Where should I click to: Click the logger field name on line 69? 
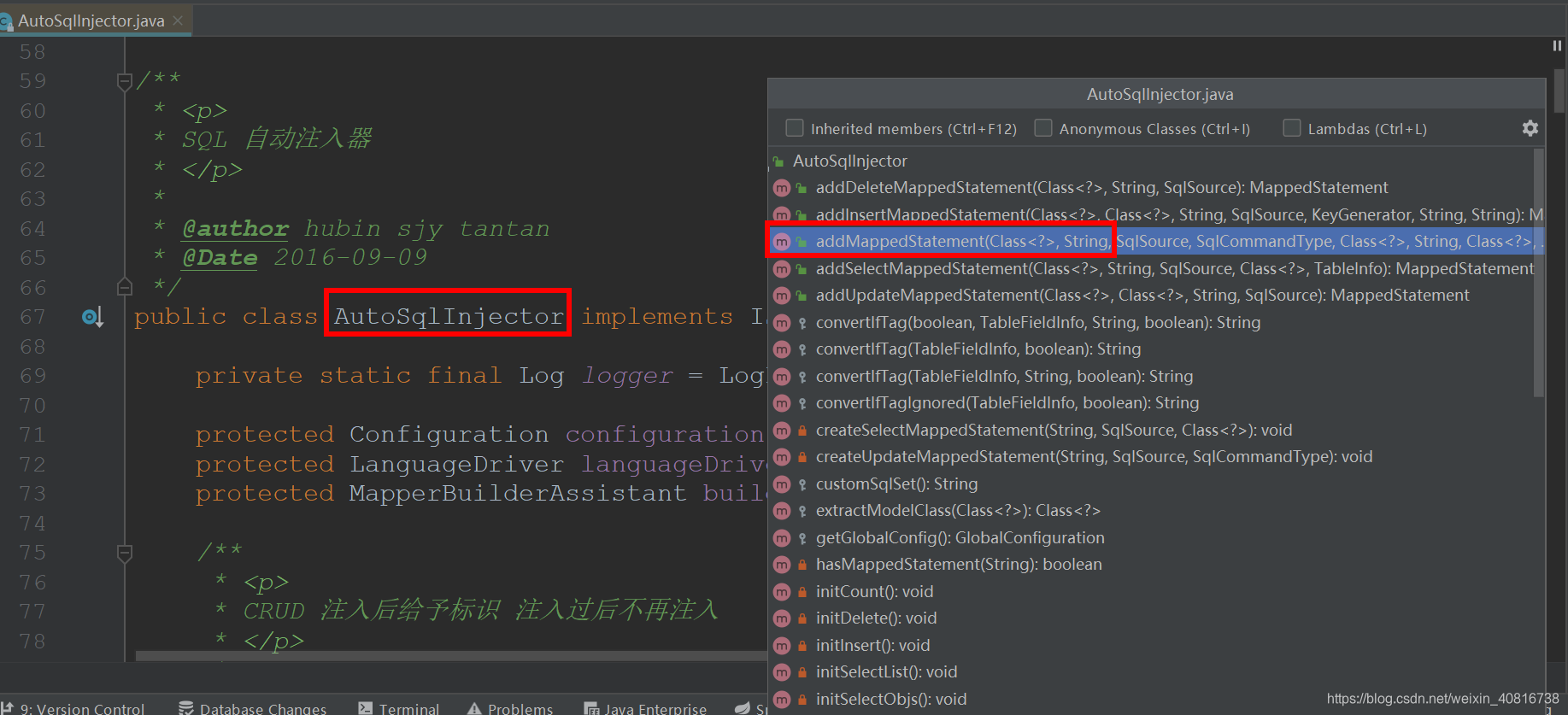point(627,376)
